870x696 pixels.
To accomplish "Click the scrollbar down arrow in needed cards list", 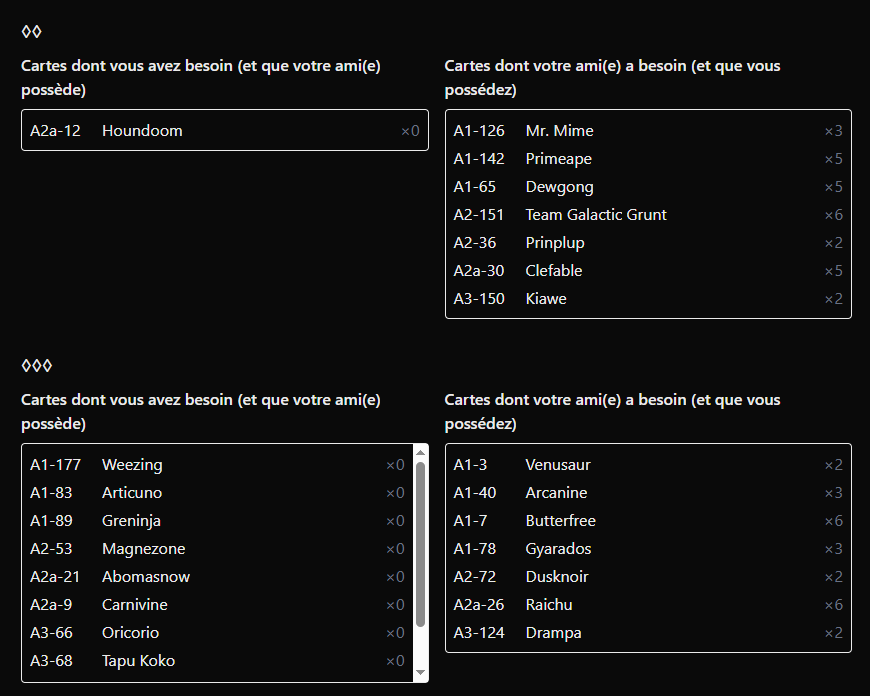I will point(420,673).
